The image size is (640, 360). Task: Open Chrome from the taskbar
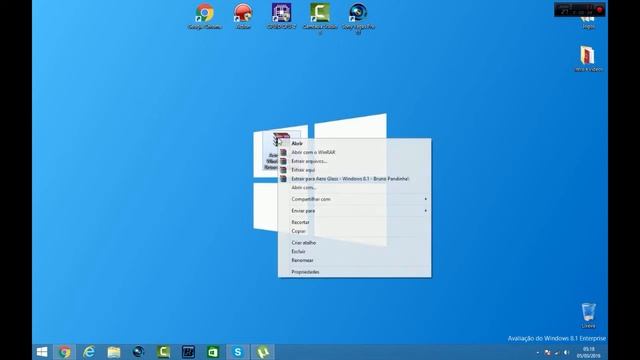click(64, 352)
